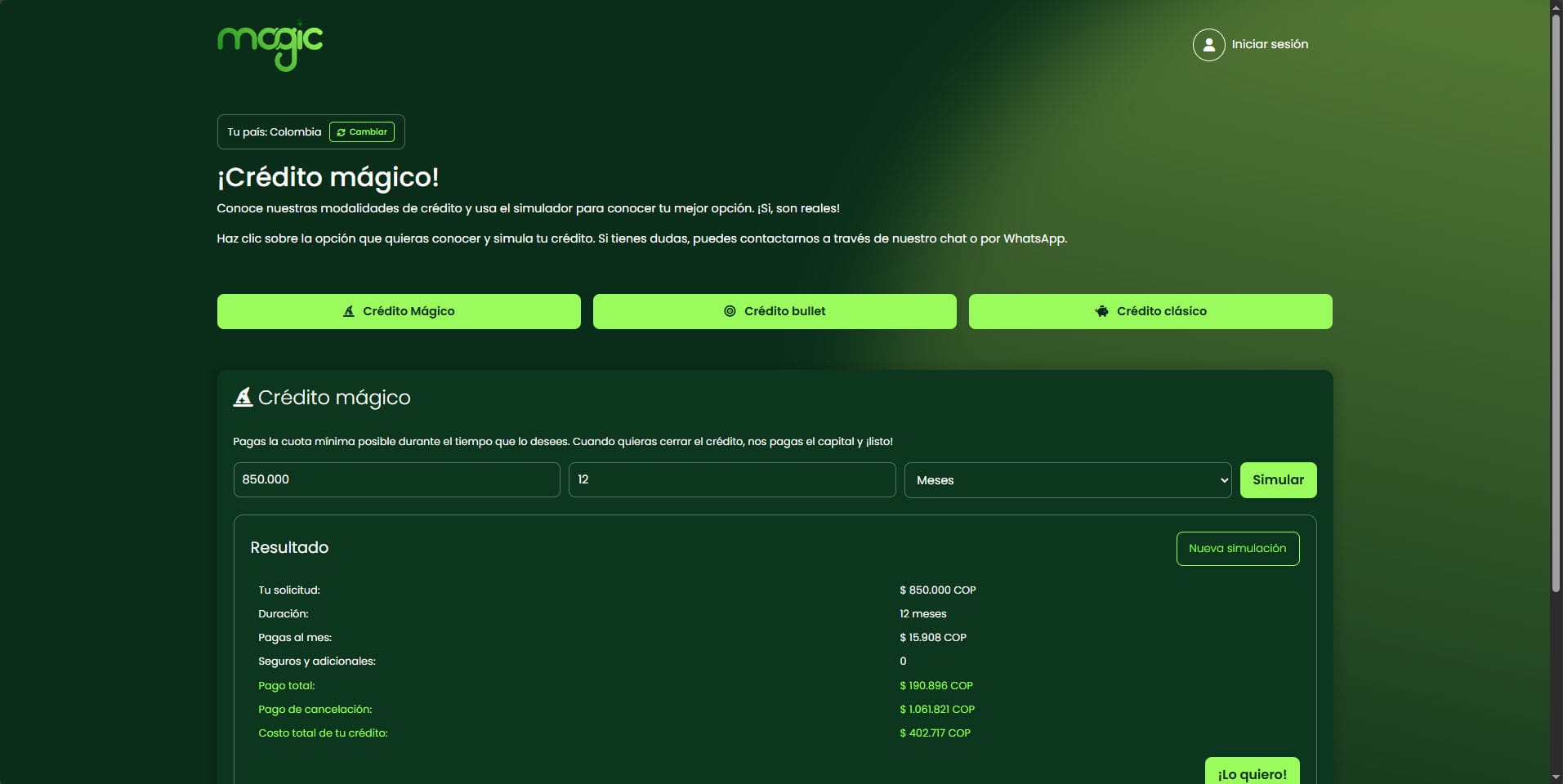Click the scrollbar up arrow
The image size is (1563, 784).
point(1556,7)
